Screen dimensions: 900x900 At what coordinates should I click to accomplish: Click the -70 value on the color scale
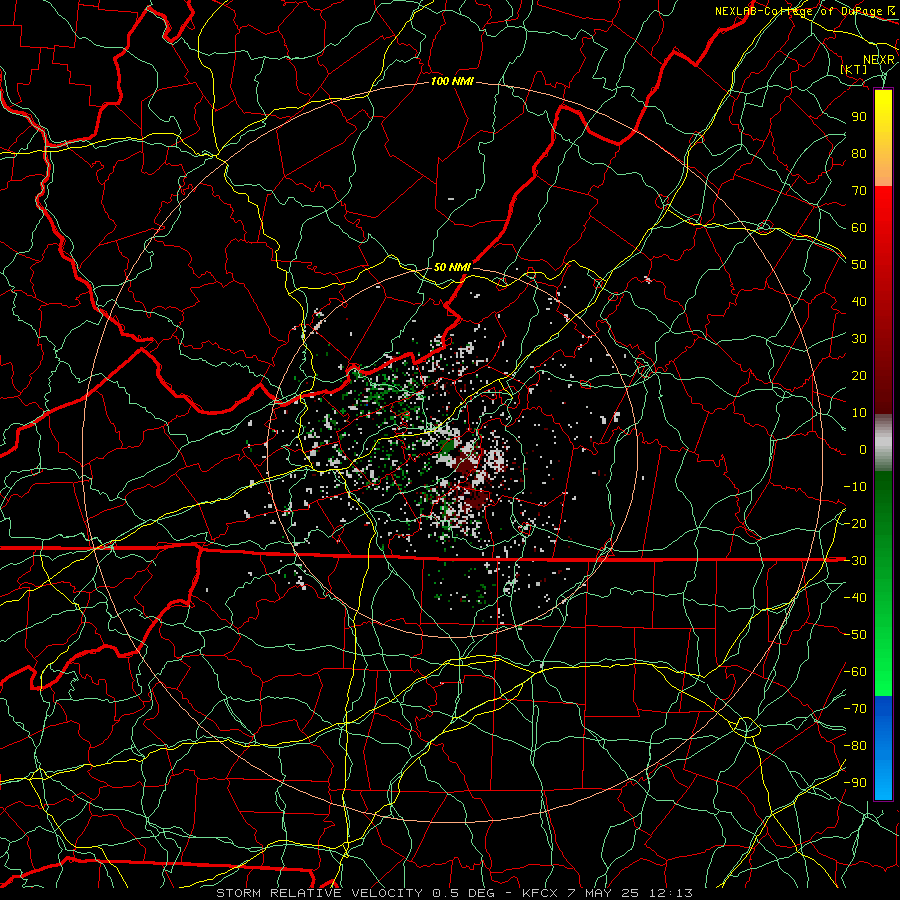tap(855, 709)
